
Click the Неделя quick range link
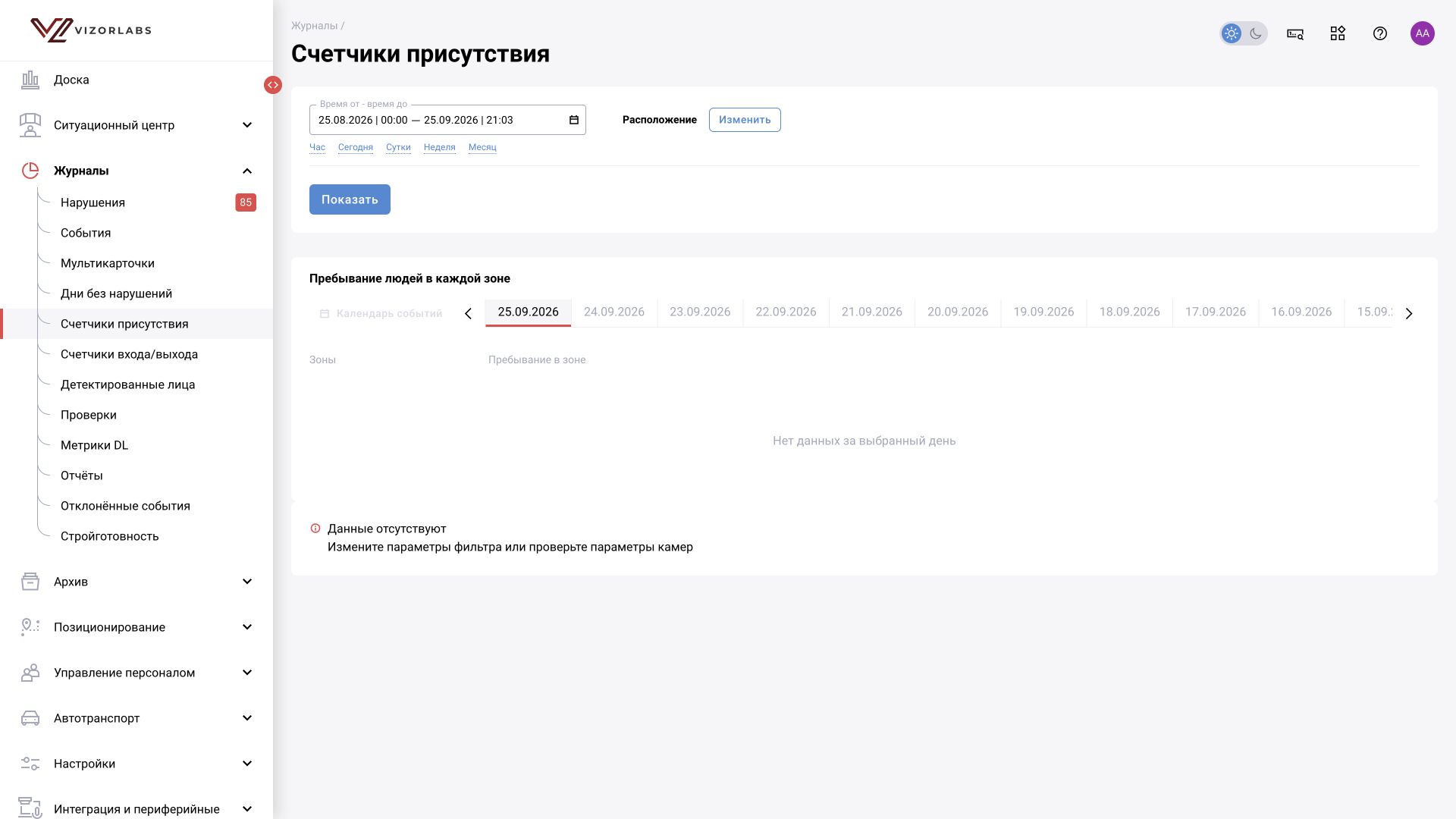coord(440,147)
